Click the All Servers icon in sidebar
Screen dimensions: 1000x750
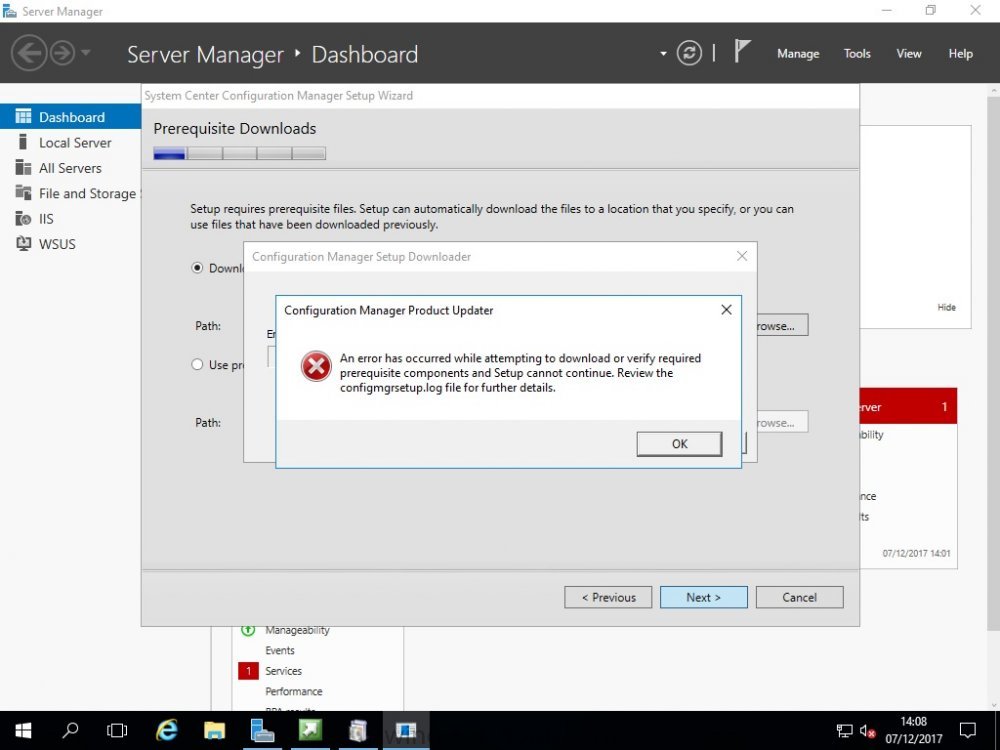[23, 167]
